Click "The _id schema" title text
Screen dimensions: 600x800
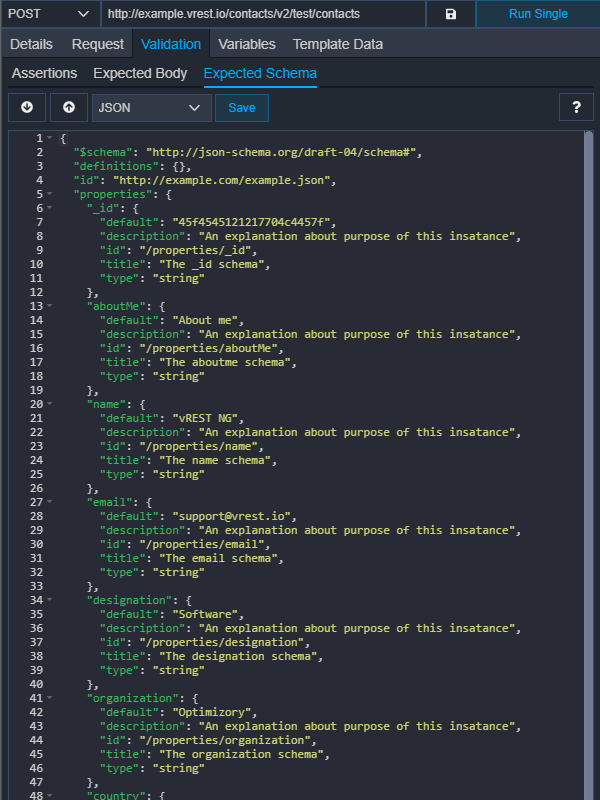(x=211, y=264)
